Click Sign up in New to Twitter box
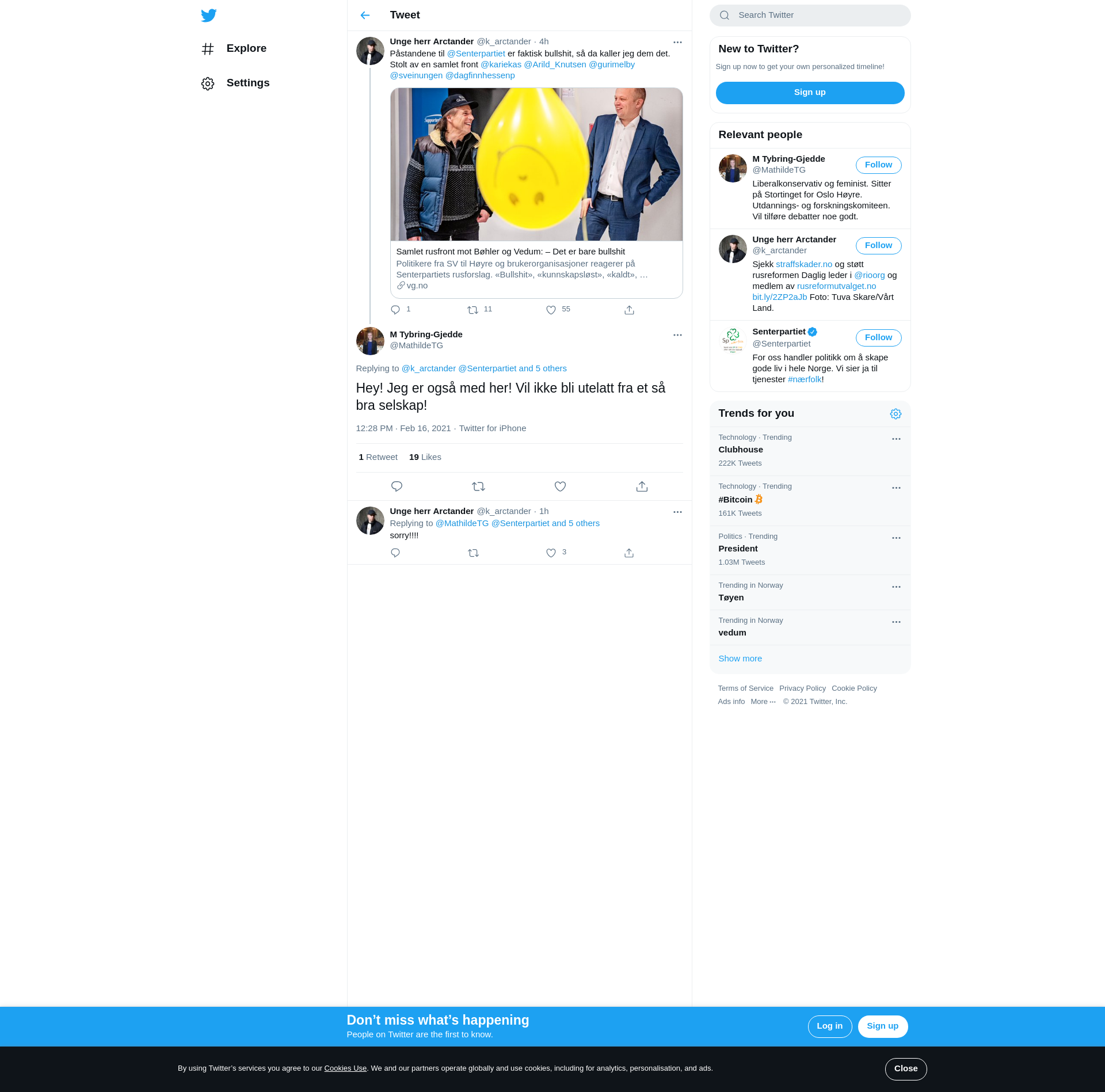This screenshot has width=1105, height=1092. [810, 93]
